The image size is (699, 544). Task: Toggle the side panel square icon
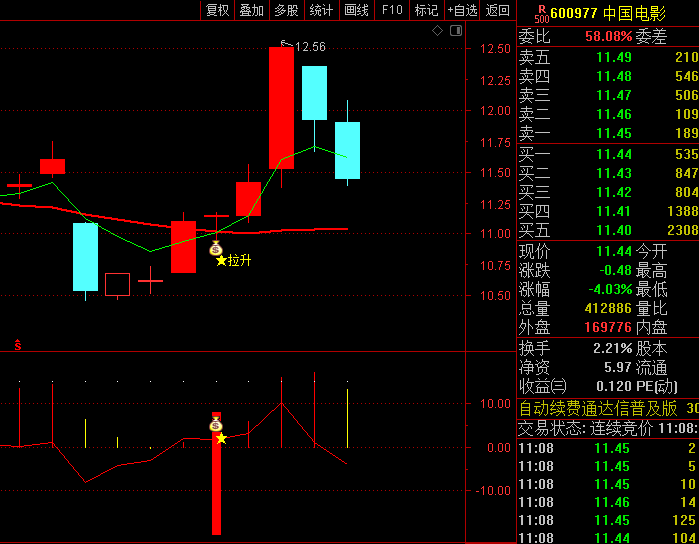pos(456,31)
